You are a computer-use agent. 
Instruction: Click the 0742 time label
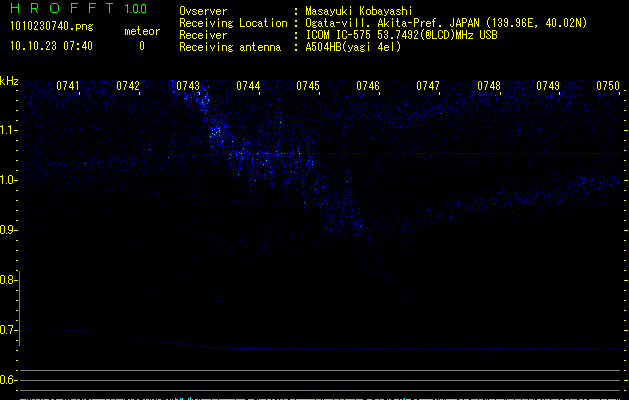point(128,86)
